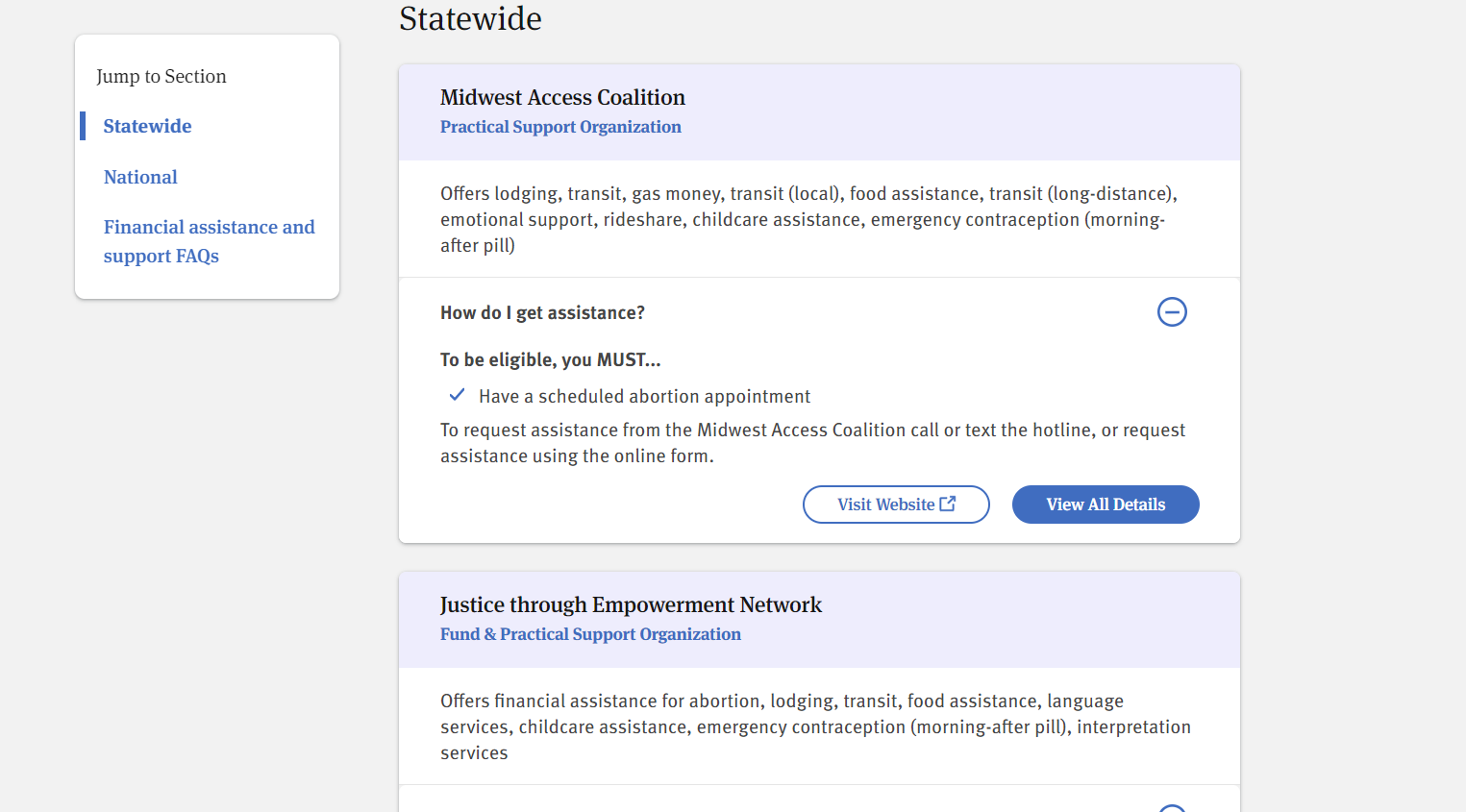Select the Midwest Access Coalition heading
The image size is (1466, 812).
pyautogui.click(x=562, y=97)
